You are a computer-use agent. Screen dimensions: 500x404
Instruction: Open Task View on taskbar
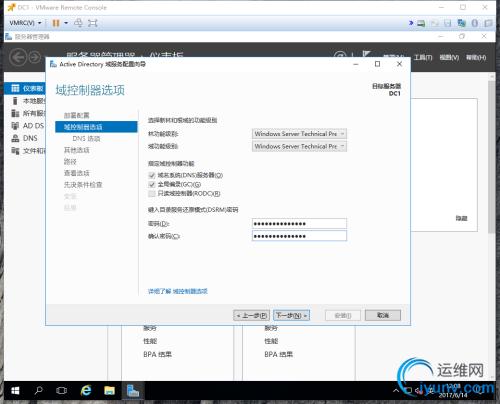coord(62,390)
